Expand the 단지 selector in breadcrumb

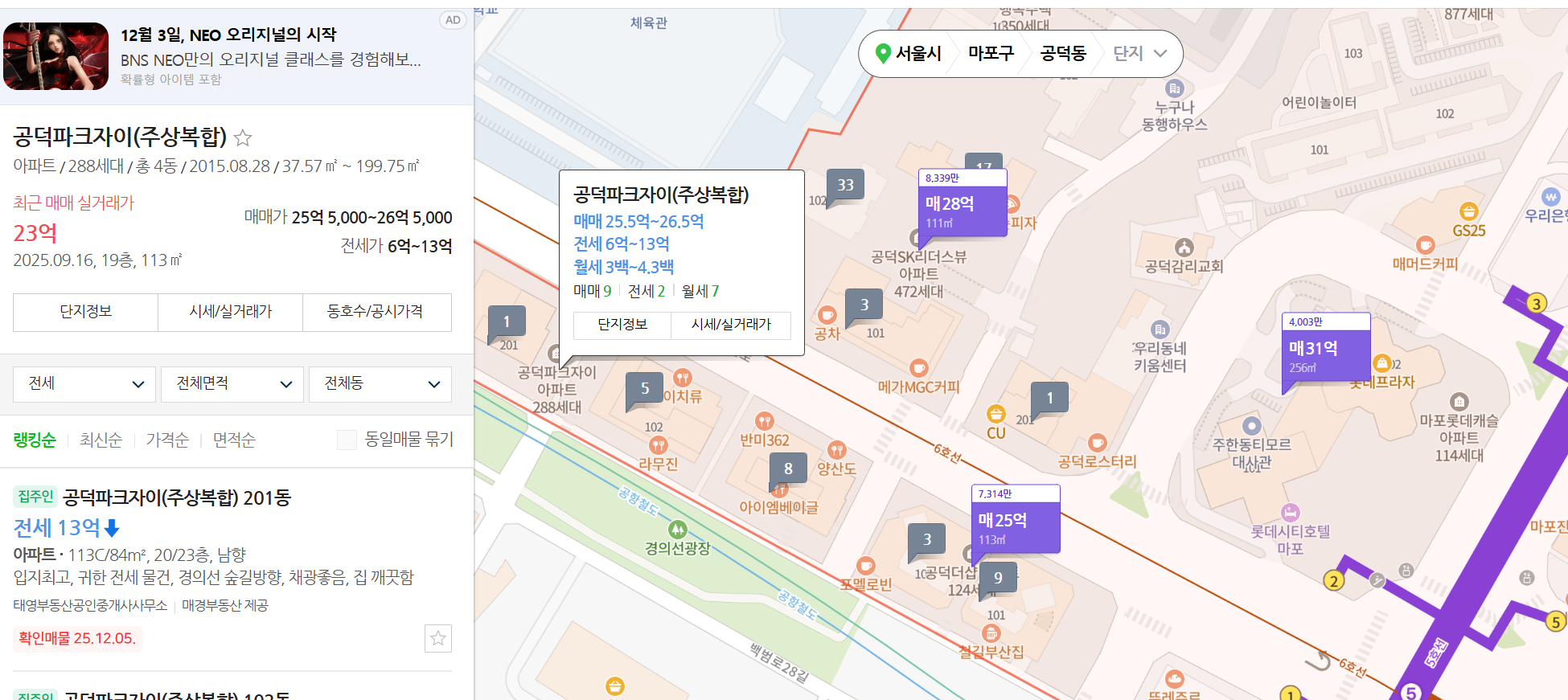(x=1139, y=53)
